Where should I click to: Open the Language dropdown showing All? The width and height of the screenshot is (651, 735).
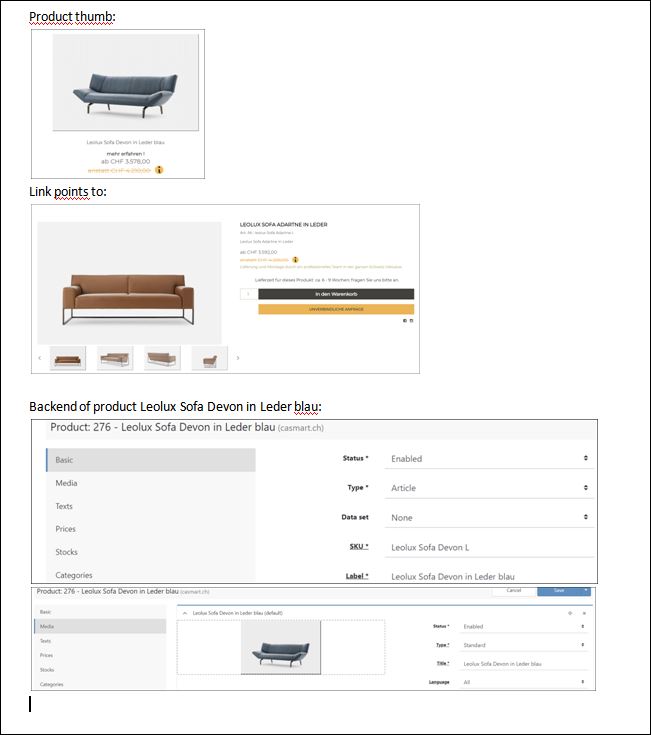pos(524,682)
